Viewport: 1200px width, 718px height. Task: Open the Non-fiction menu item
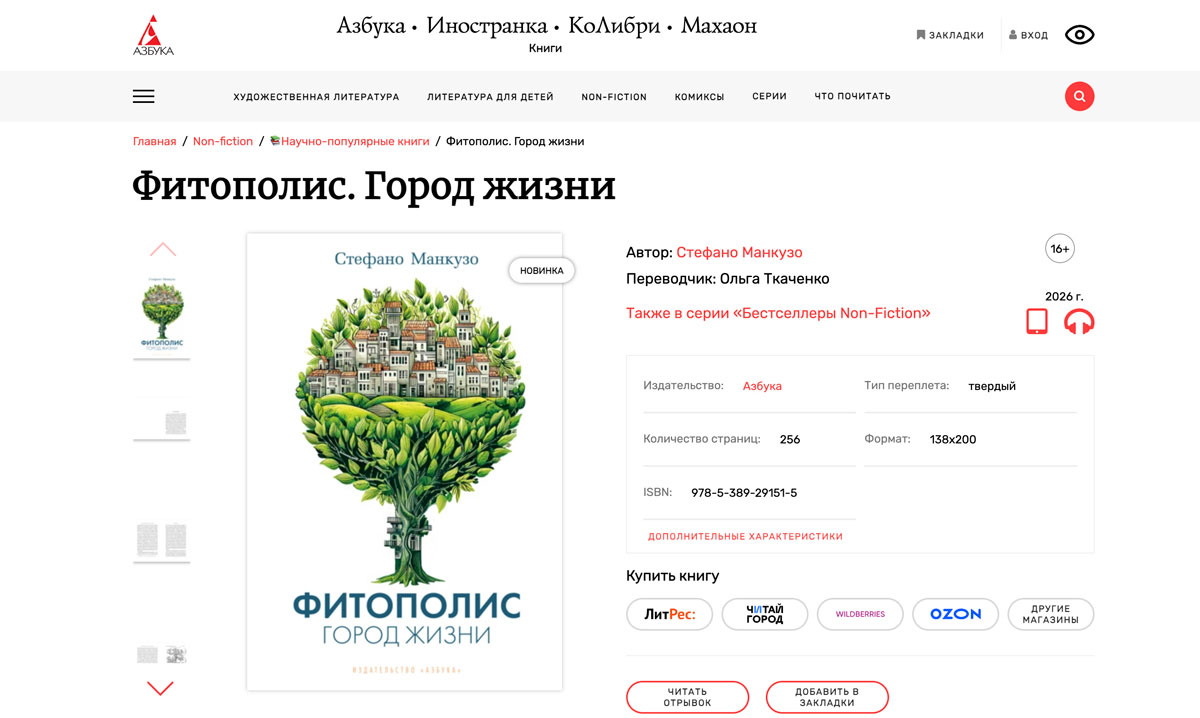click(614, 97)
